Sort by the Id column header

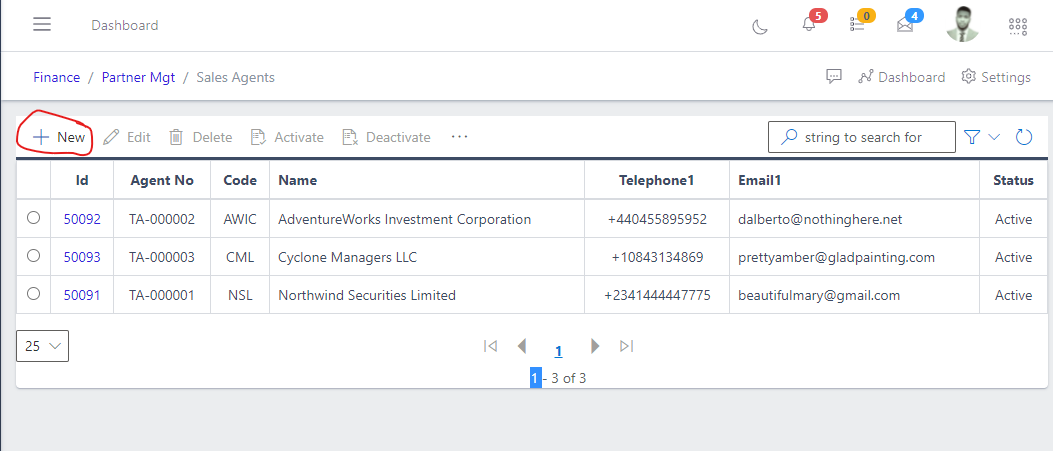(x=82, y=180)
